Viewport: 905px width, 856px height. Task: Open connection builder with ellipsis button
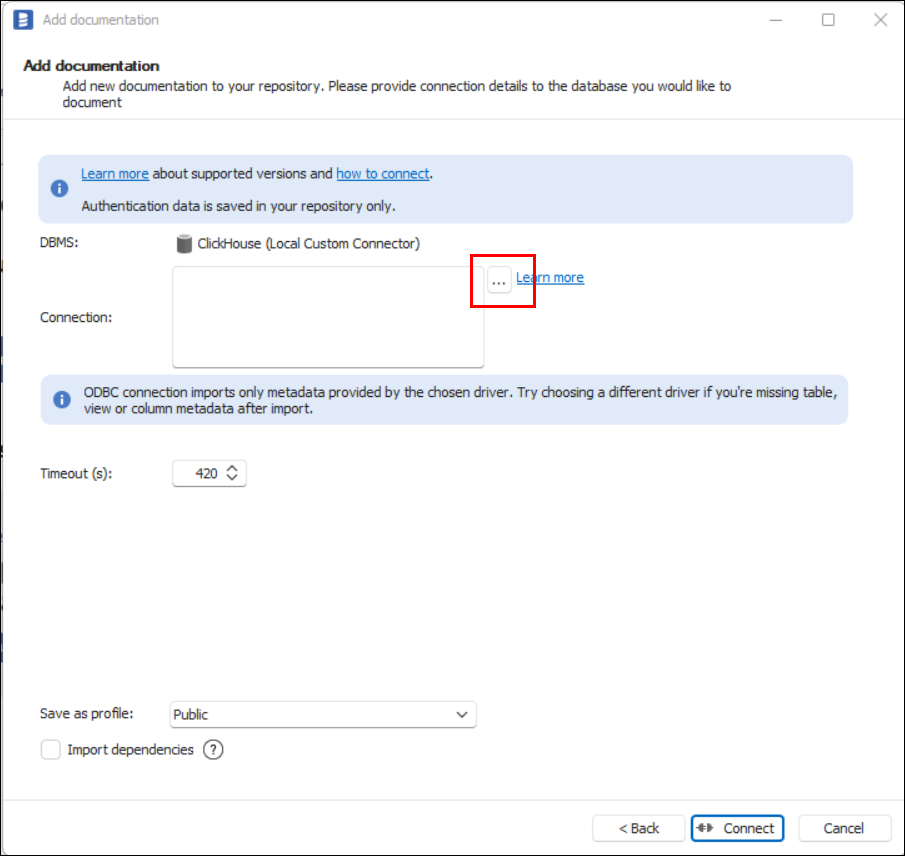click(x=499, y=281)
